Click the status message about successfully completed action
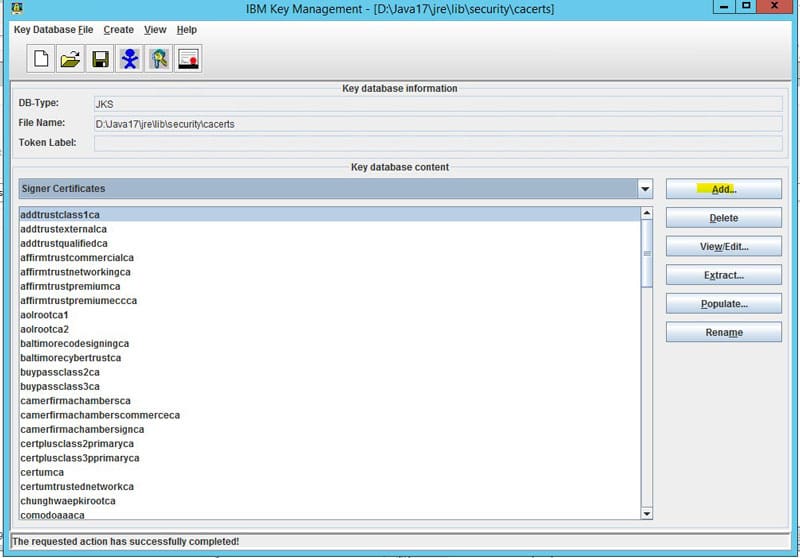800x558 pixels. coord(126,541)
